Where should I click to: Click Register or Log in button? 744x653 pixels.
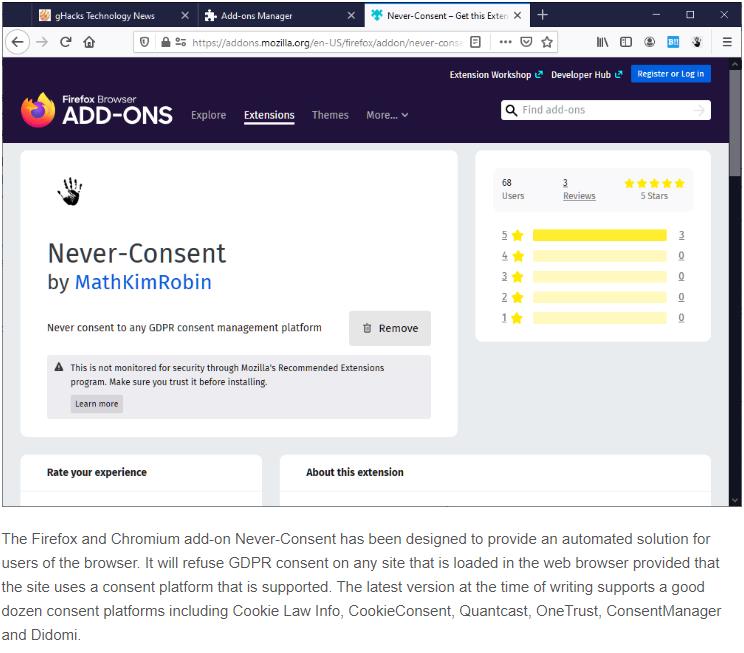click(x=670, y=74)
